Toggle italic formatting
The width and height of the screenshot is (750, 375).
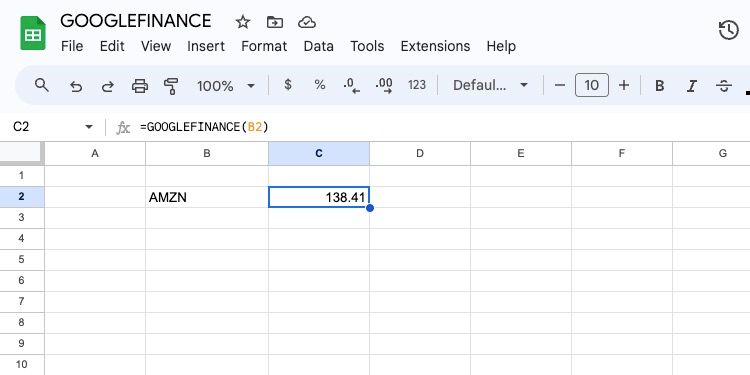(691, 86)
